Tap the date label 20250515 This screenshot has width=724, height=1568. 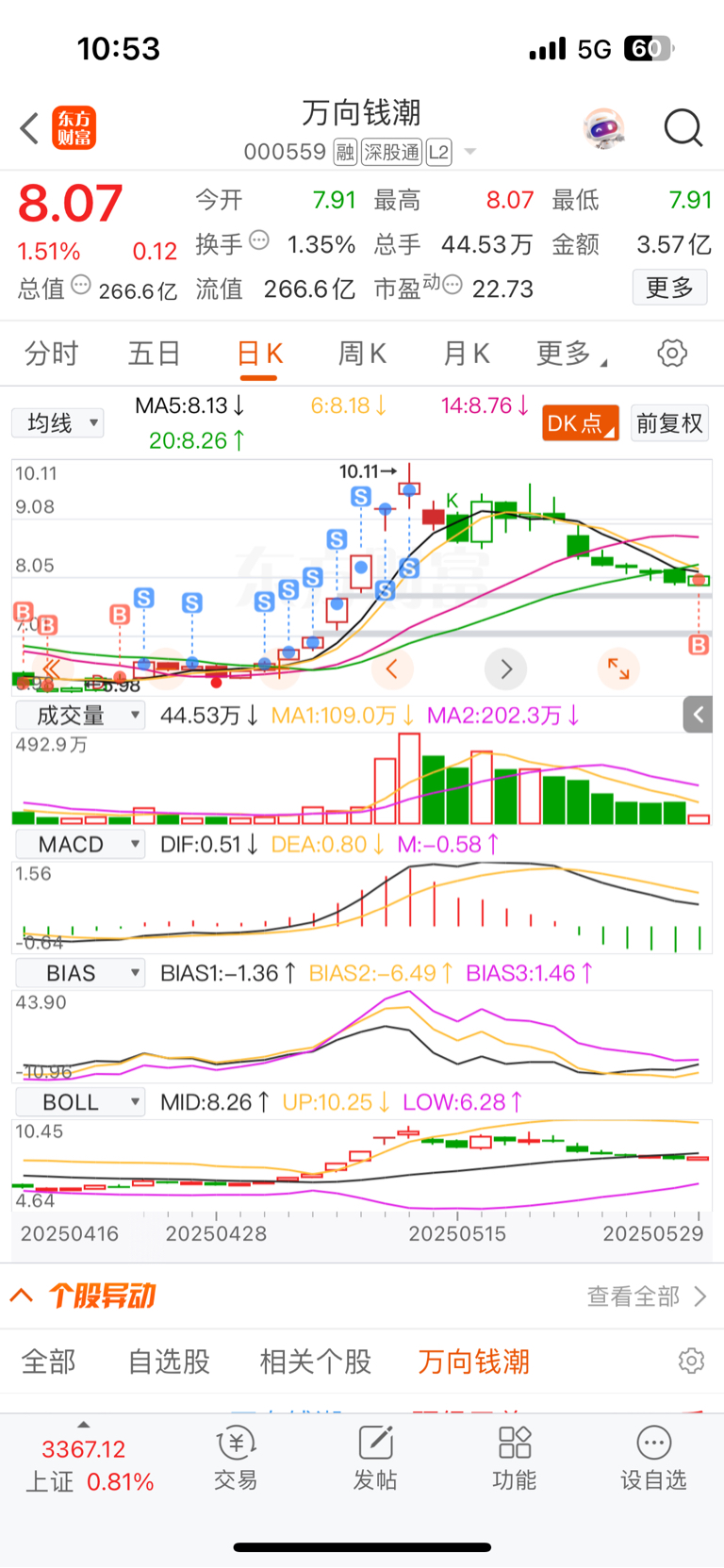(x=457, y=1233)
